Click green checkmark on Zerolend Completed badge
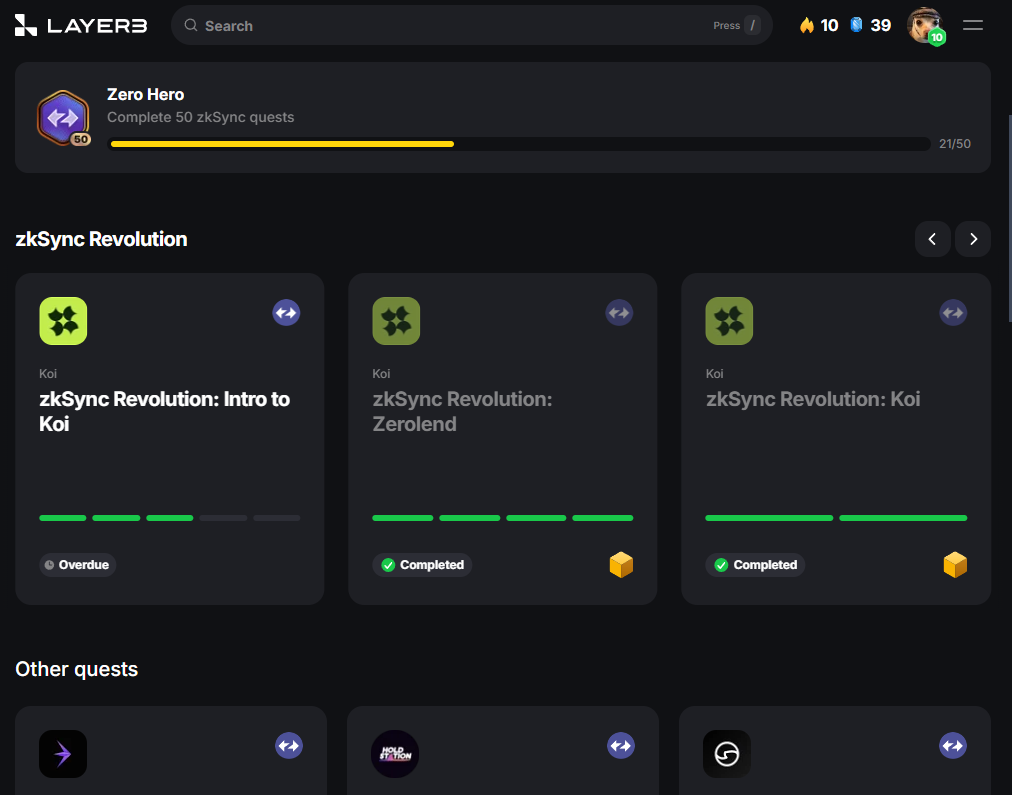Image resolution: width=1012 pixels, height=795 pixels. tap(388, 565)
